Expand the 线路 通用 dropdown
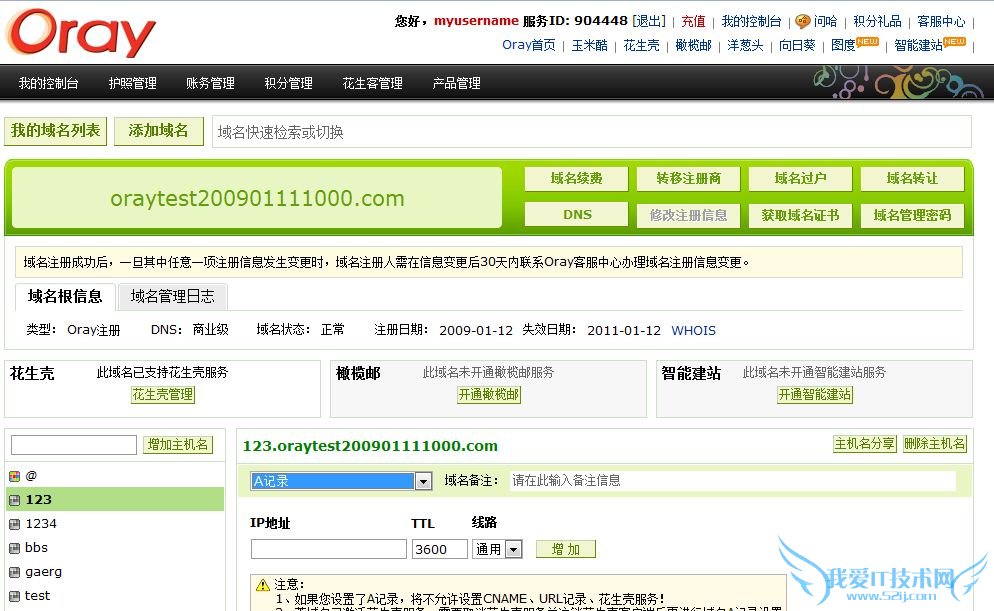This screenshot has width=994, height=611. tap(513, 549)
